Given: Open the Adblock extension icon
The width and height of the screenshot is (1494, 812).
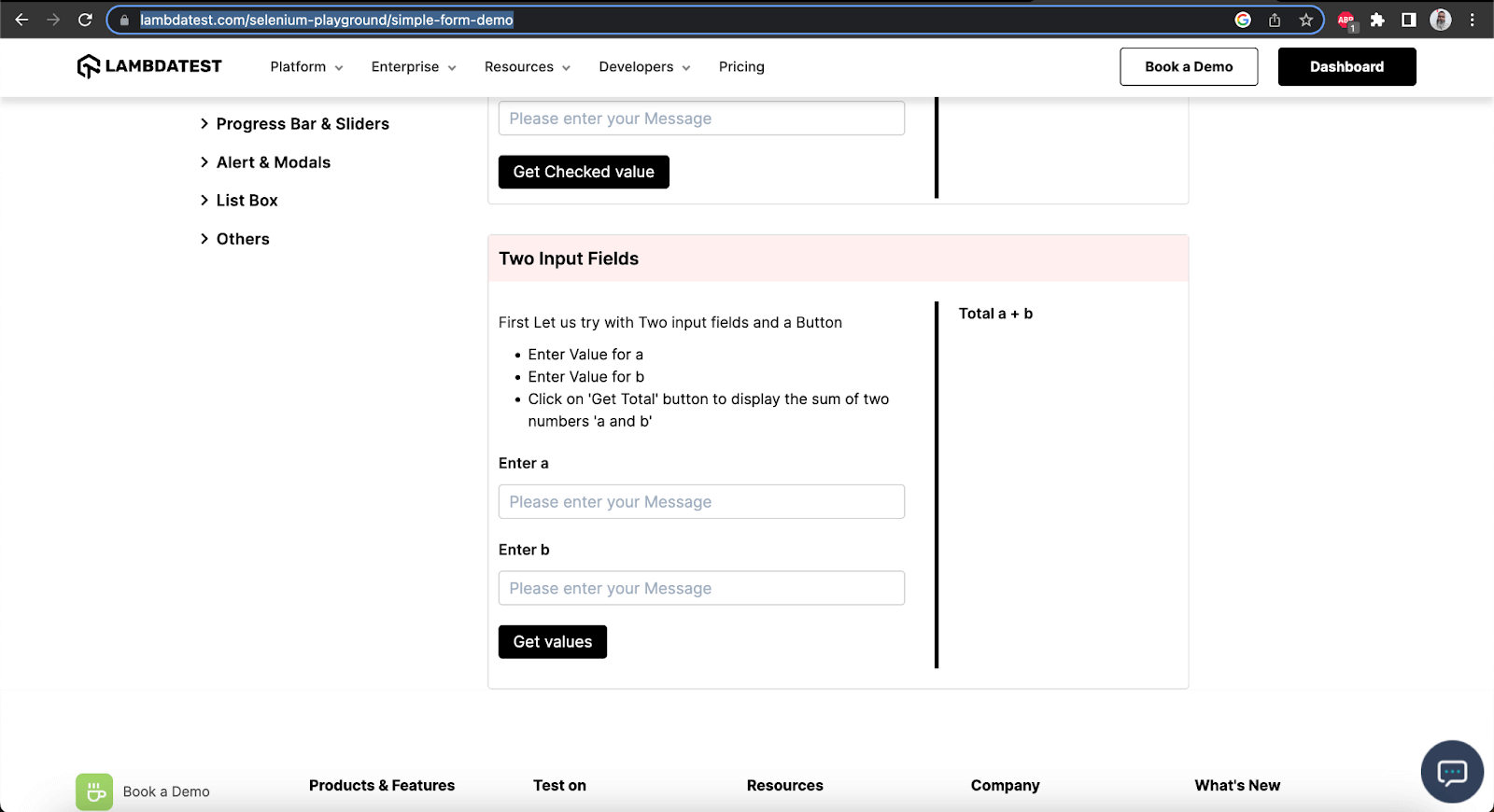Looking at the screenshot, I should coord(1346,21).
